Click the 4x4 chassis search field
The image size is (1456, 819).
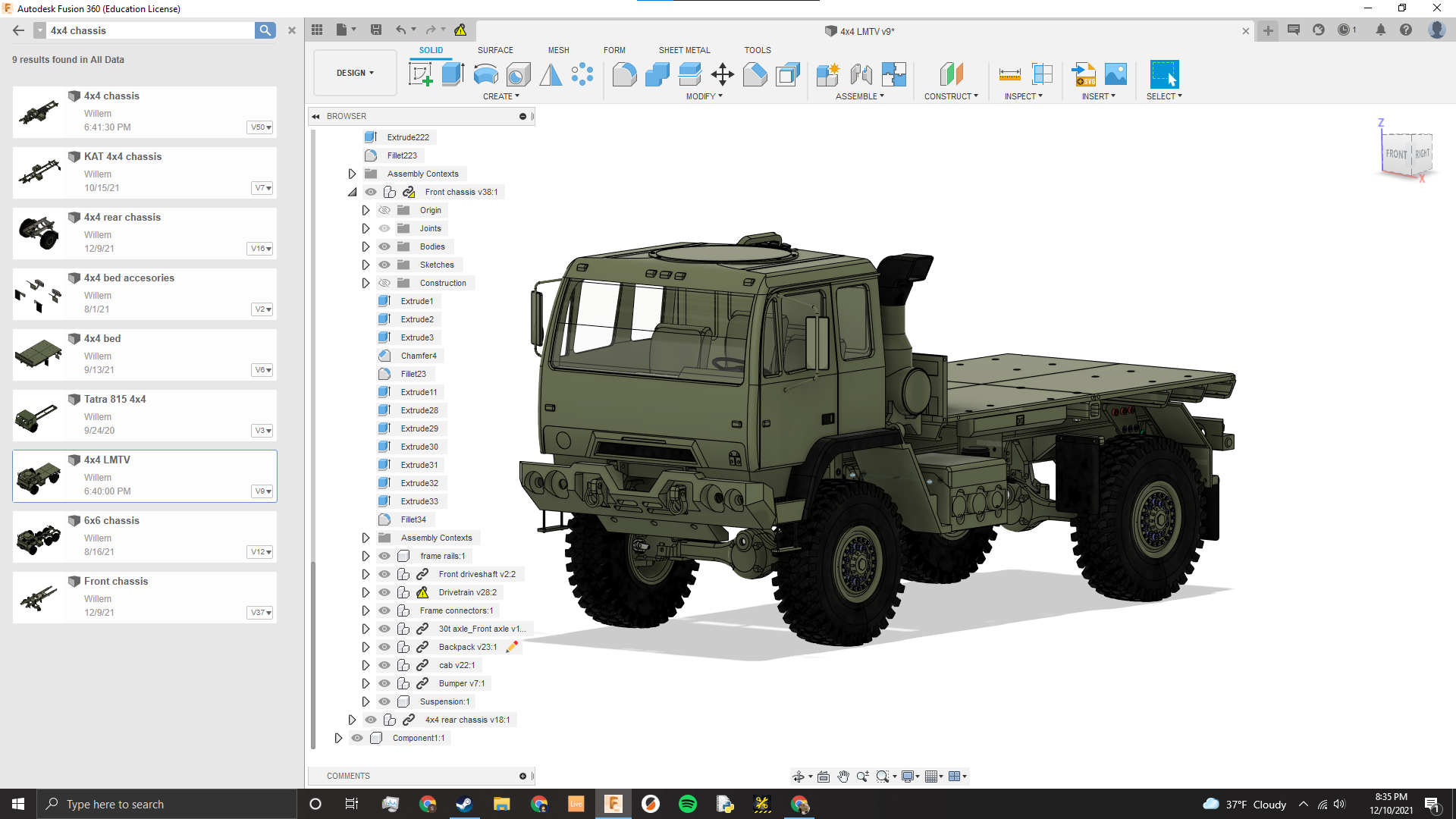pyautogui.click(x=152, y=30)
